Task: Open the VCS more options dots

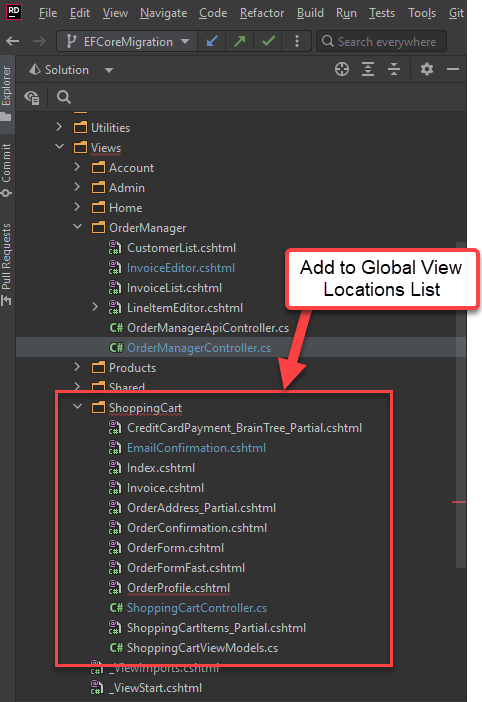Action: (296, 42)
